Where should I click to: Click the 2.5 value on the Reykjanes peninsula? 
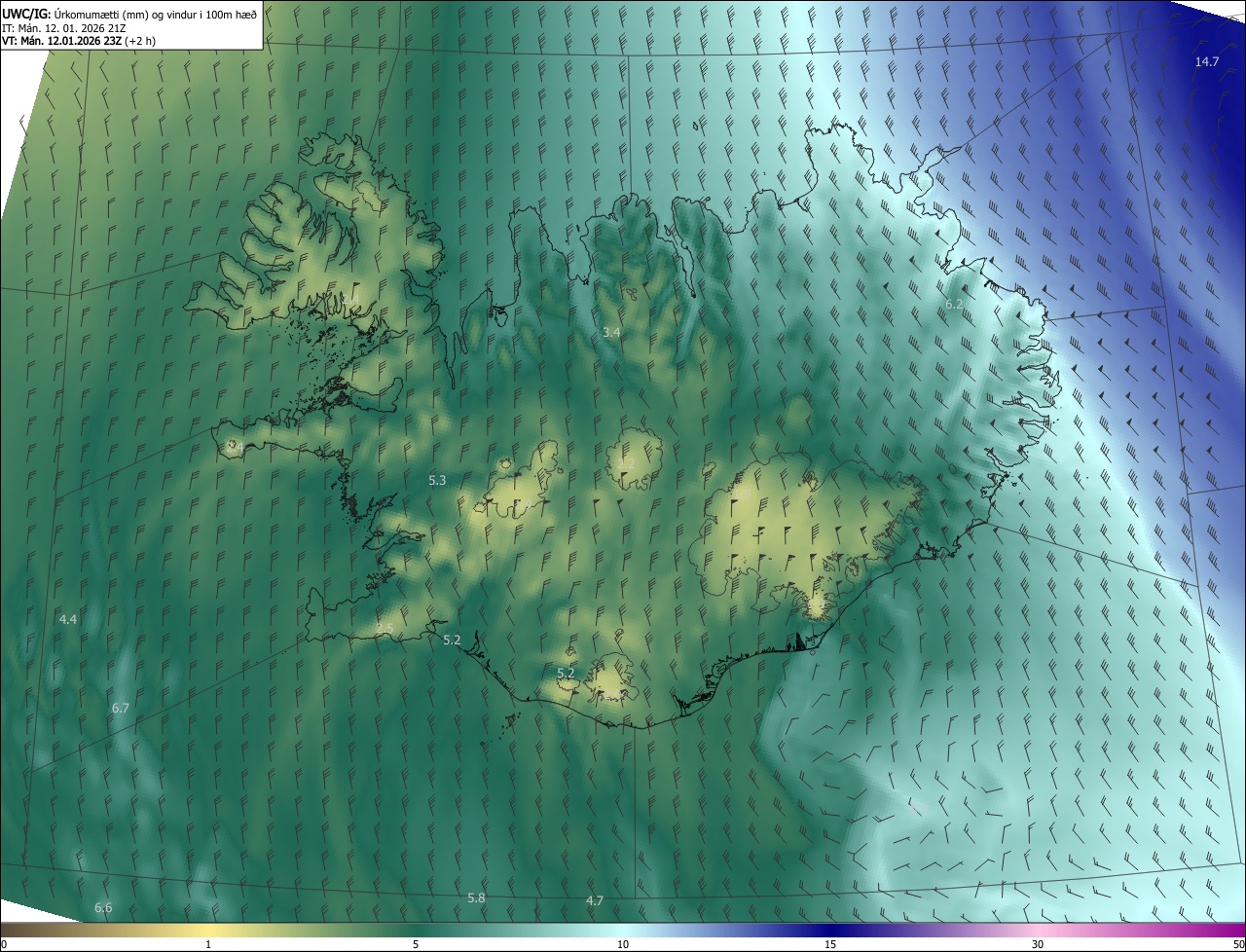coord(385,629)
